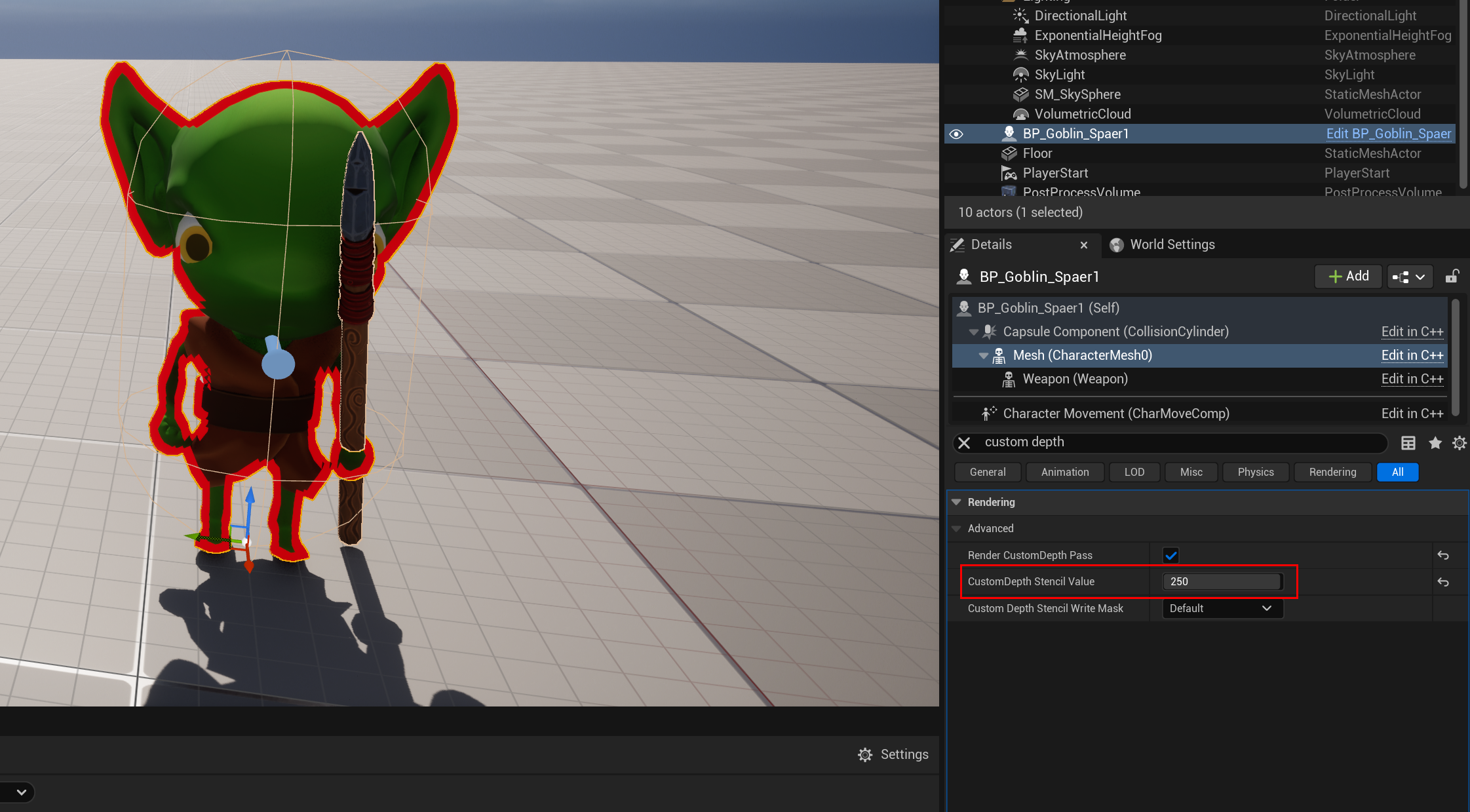Uncheck the Render CustomDepth Pass checkbox
Viewport: 1470px width, 812px height.
pos(1170,555)
